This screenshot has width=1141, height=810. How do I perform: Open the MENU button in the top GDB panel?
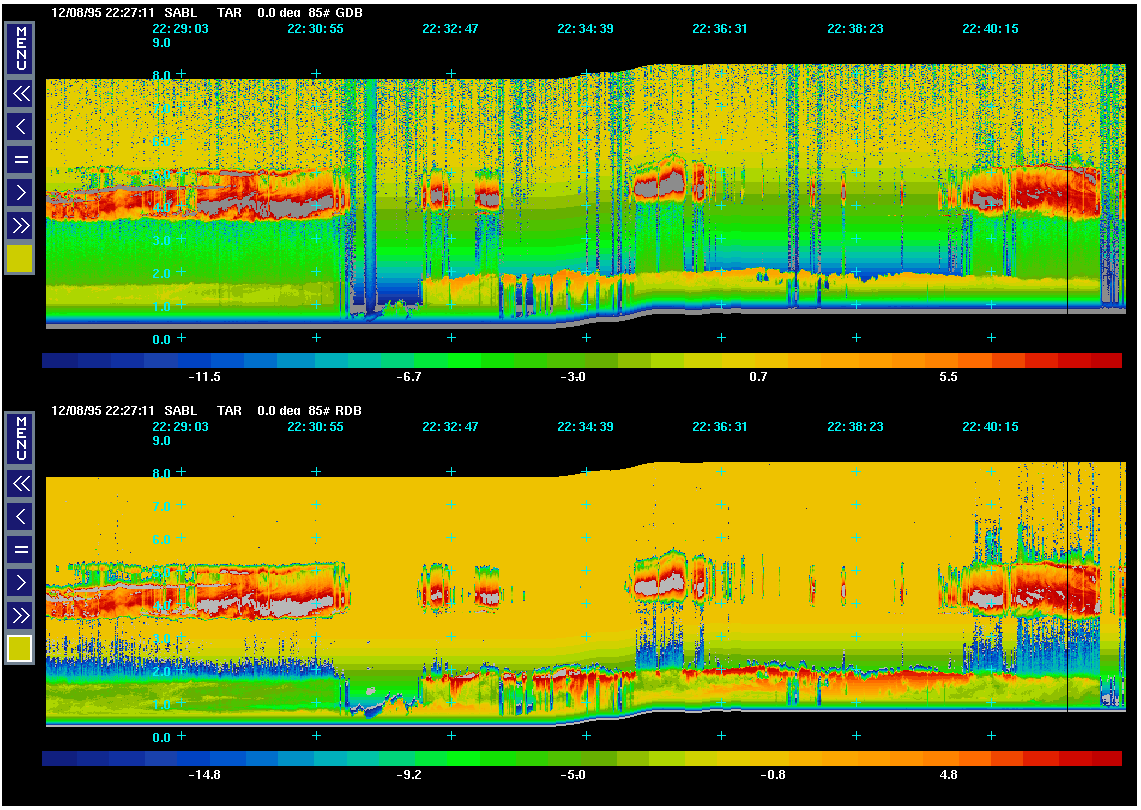point(20,48)
